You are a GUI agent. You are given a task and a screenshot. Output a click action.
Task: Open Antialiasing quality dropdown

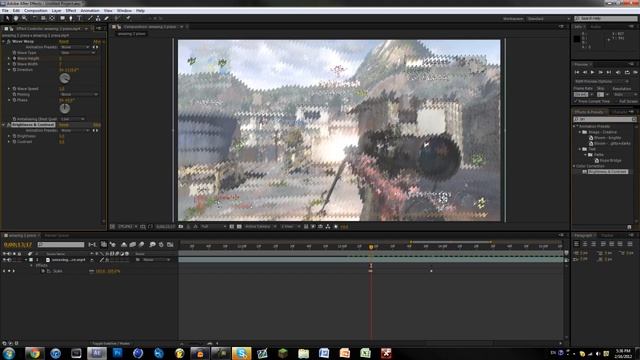72,119
